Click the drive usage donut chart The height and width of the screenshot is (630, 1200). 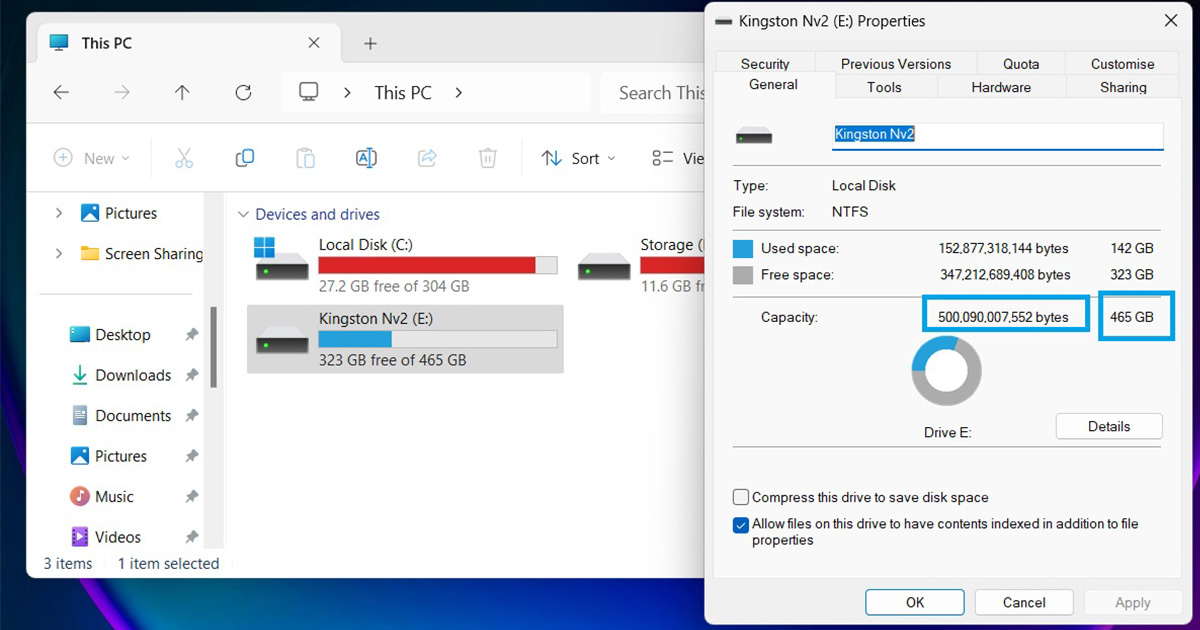[946, 370]
